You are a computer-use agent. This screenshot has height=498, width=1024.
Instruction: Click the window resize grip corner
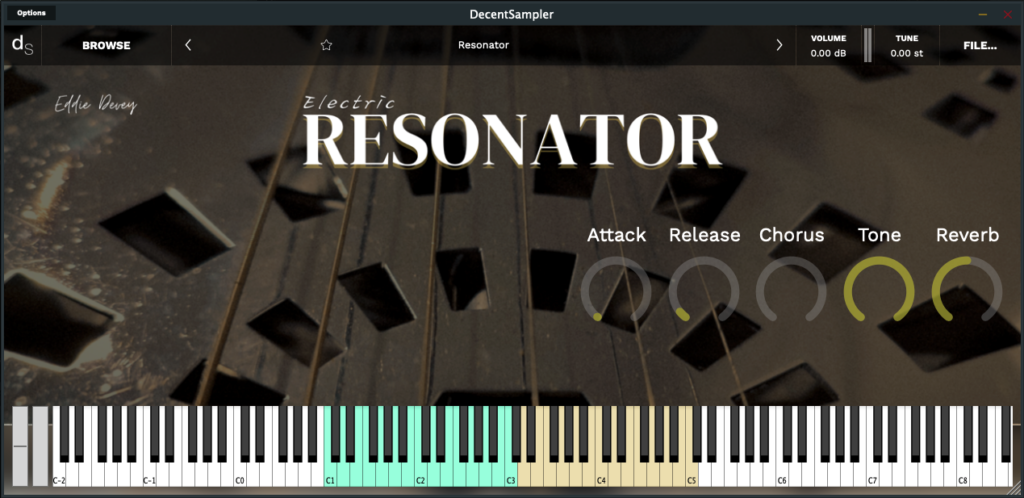point(1014,488)
